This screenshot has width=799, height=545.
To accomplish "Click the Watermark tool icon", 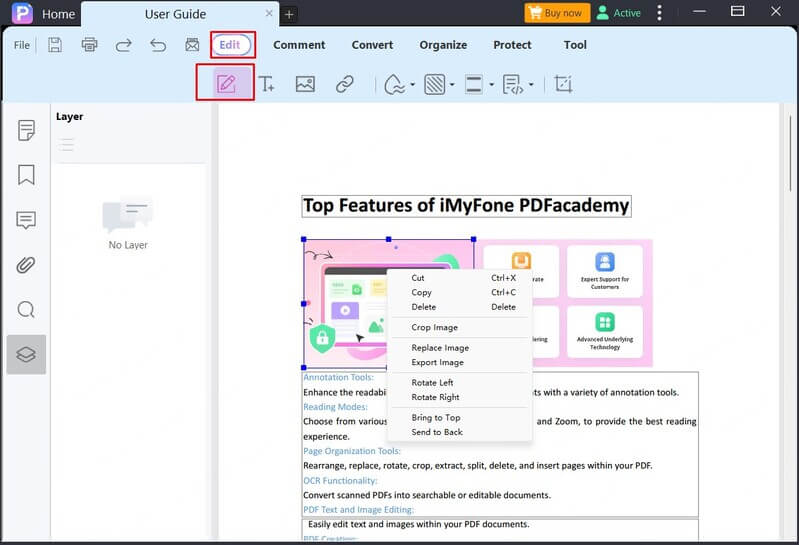I will [394, 84].
